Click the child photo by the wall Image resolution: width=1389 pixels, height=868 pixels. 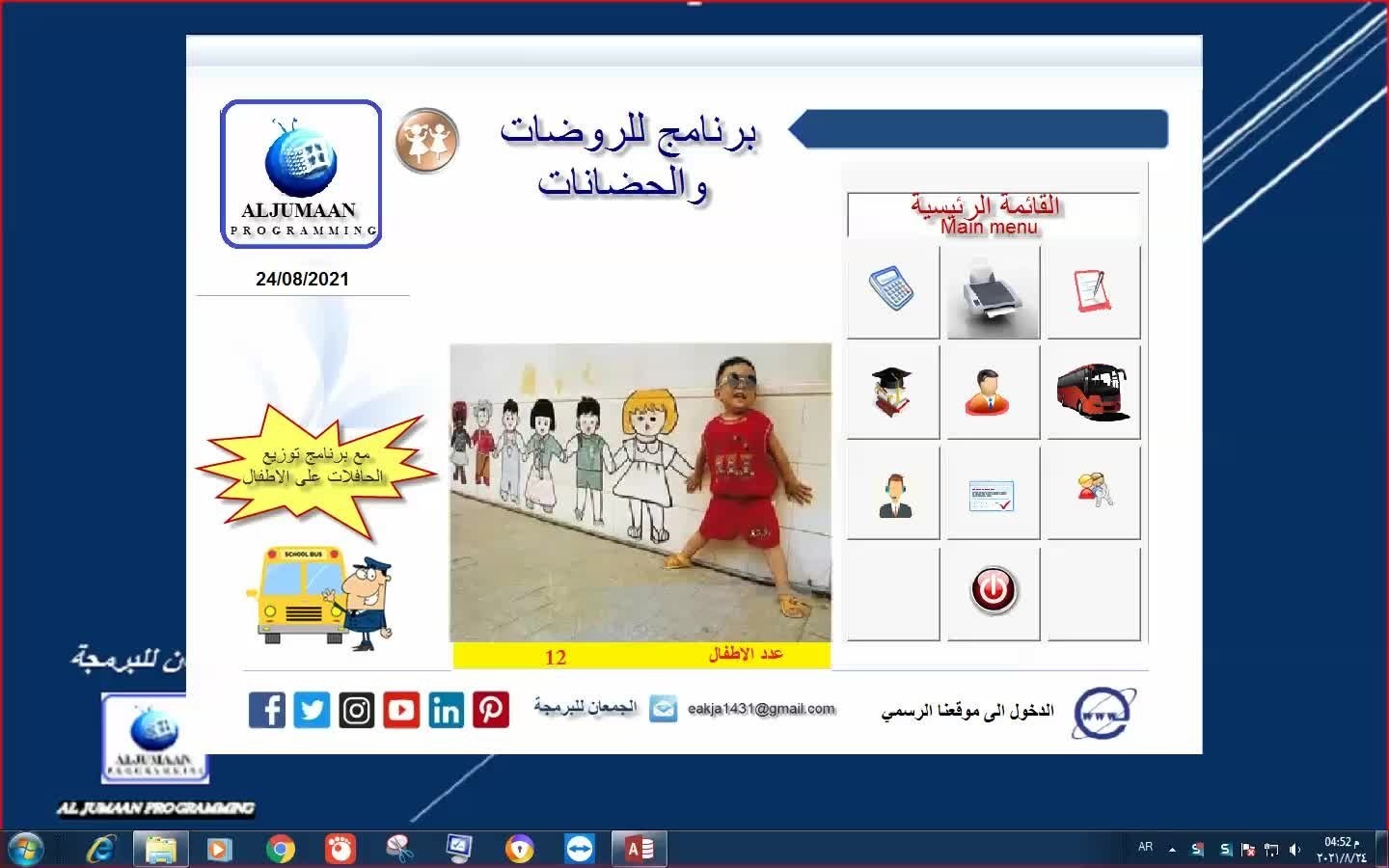point(640,492)
